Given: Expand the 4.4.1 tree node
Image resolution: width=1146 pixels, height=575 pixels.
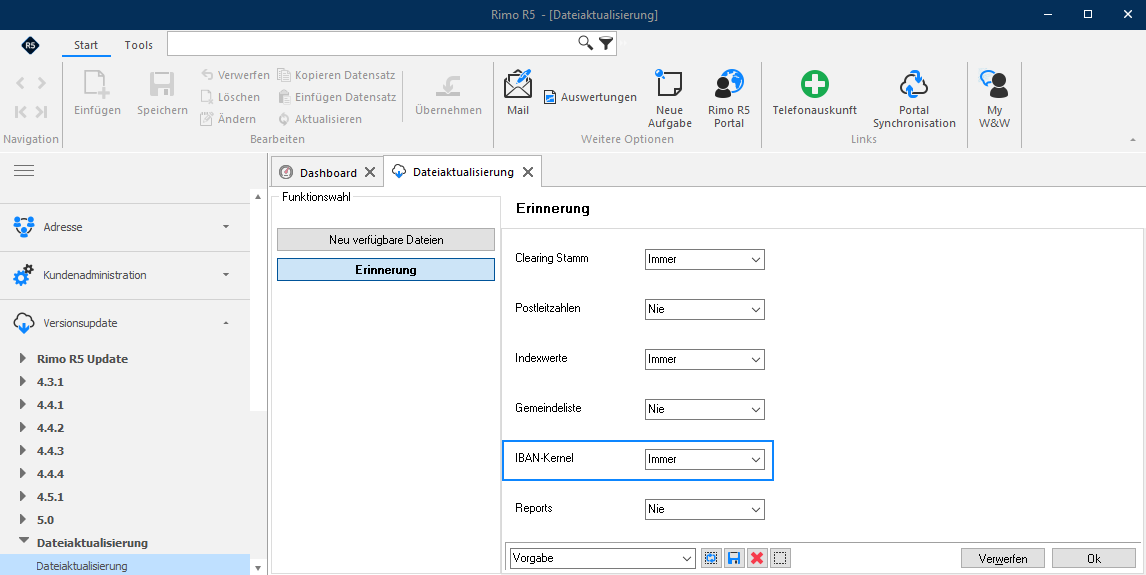Looking at the screenshot, I should point(23,405).
